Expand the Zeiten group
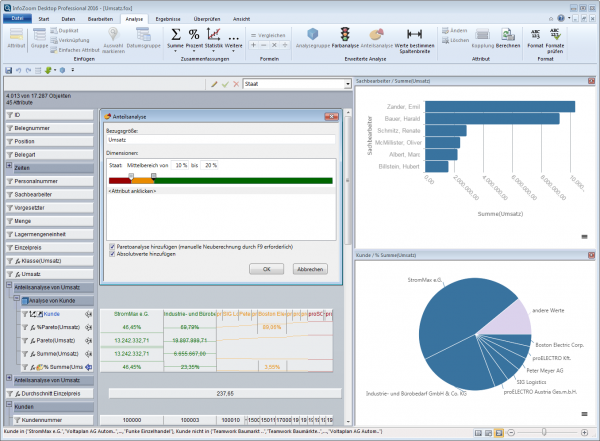 9,165
